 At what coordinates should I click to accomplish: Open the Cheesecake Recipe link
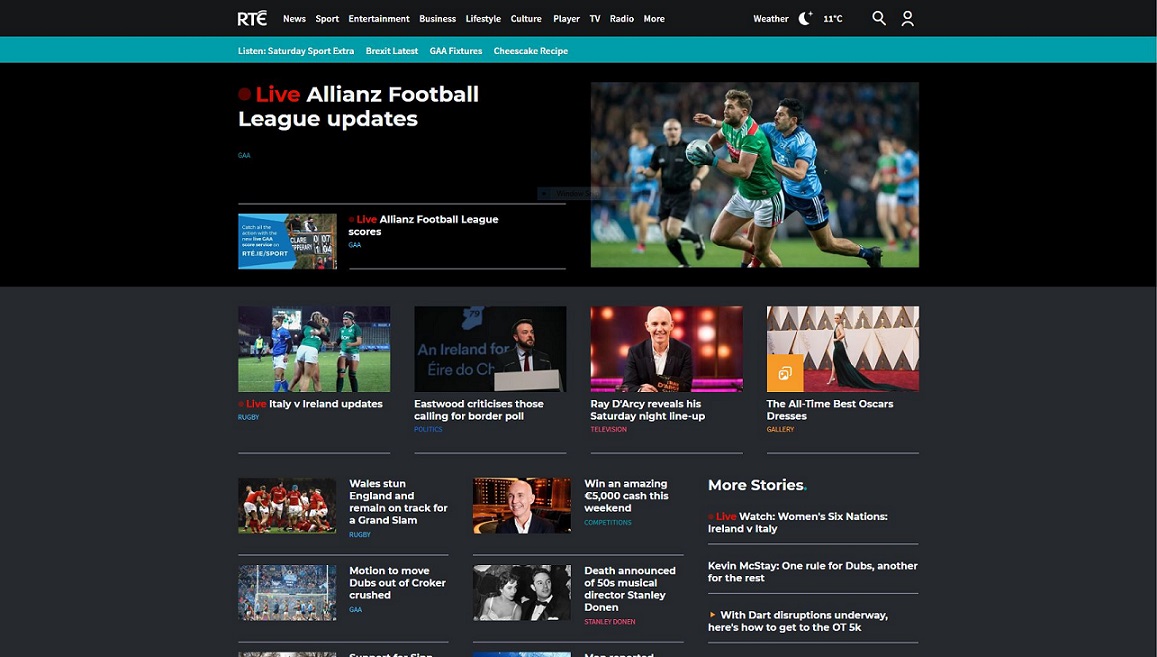(x=531, y=51)
